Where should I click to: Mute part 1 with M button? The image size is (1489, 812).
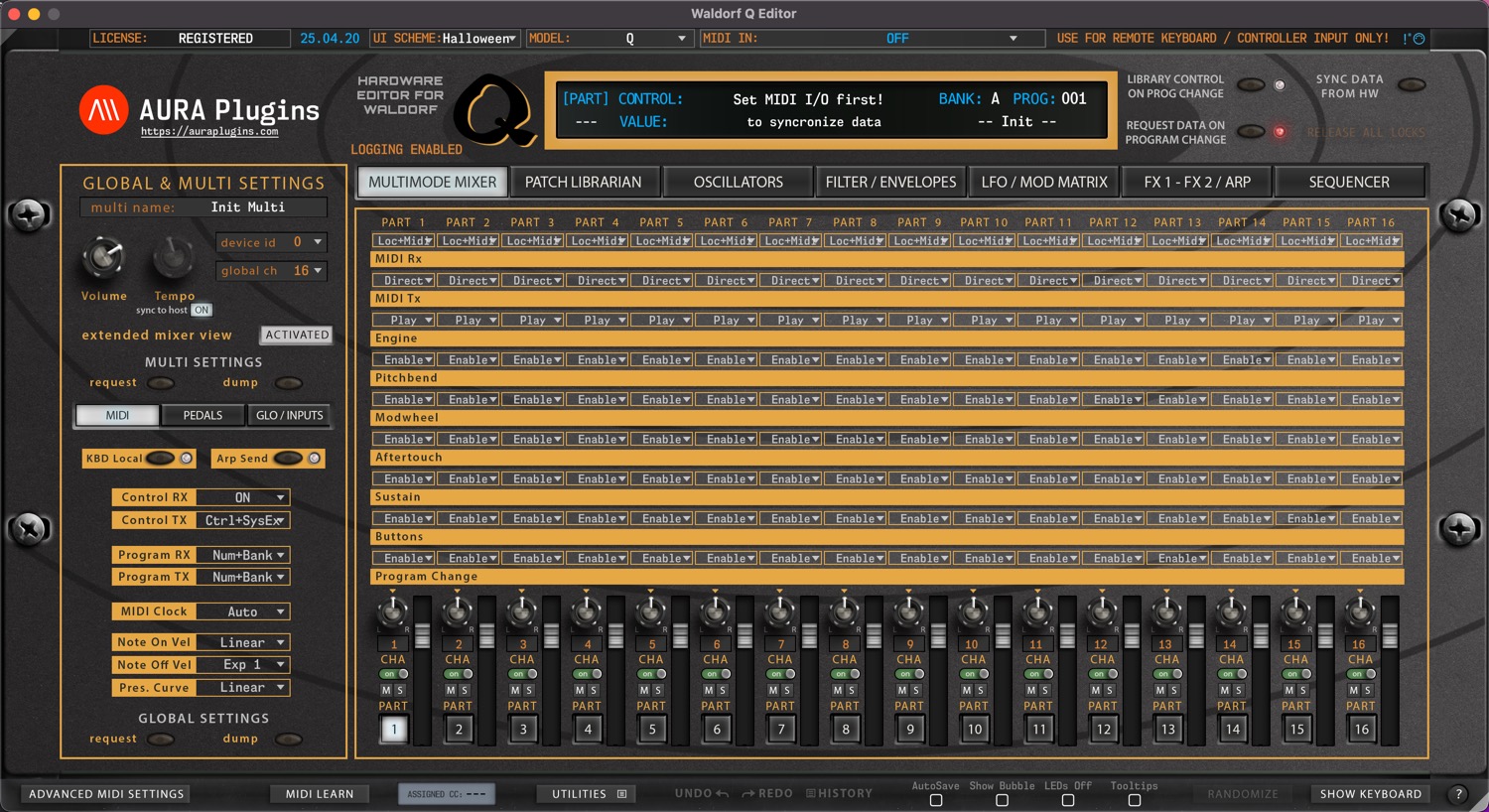386,690
